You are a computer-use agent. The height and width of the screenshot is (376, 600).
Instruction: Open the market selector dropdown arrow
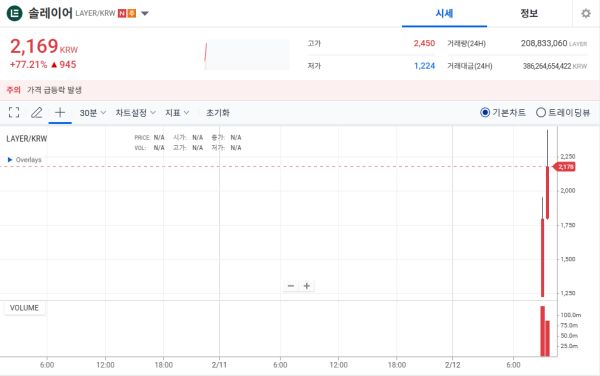coord(145,13)
